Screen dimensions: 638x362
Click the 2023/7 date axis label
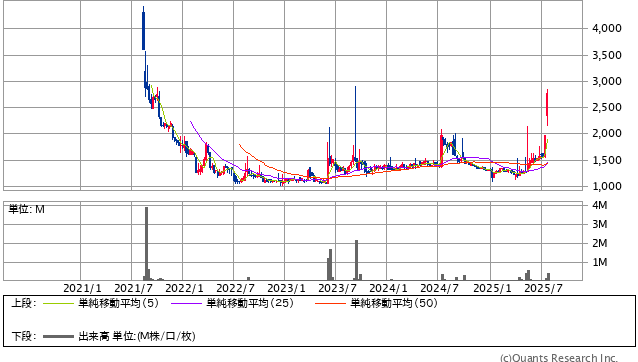[x=337, y=288]
